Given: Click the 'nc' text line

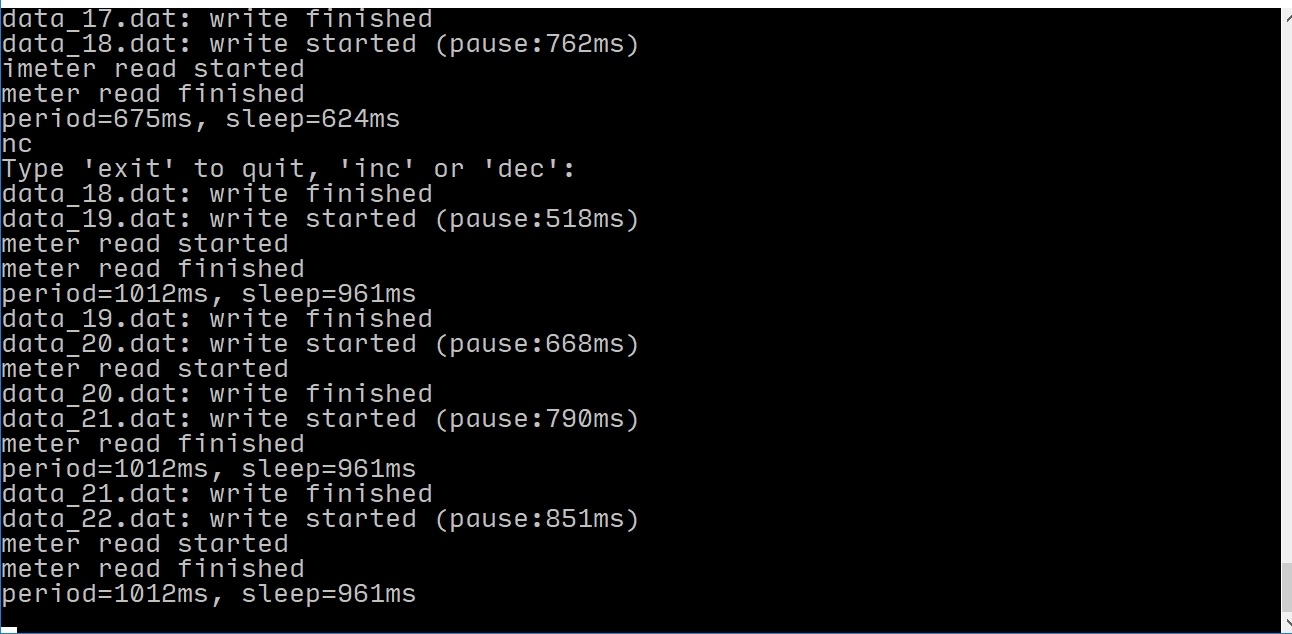Looking at the screenshot, I should click(x=17, y=144).
